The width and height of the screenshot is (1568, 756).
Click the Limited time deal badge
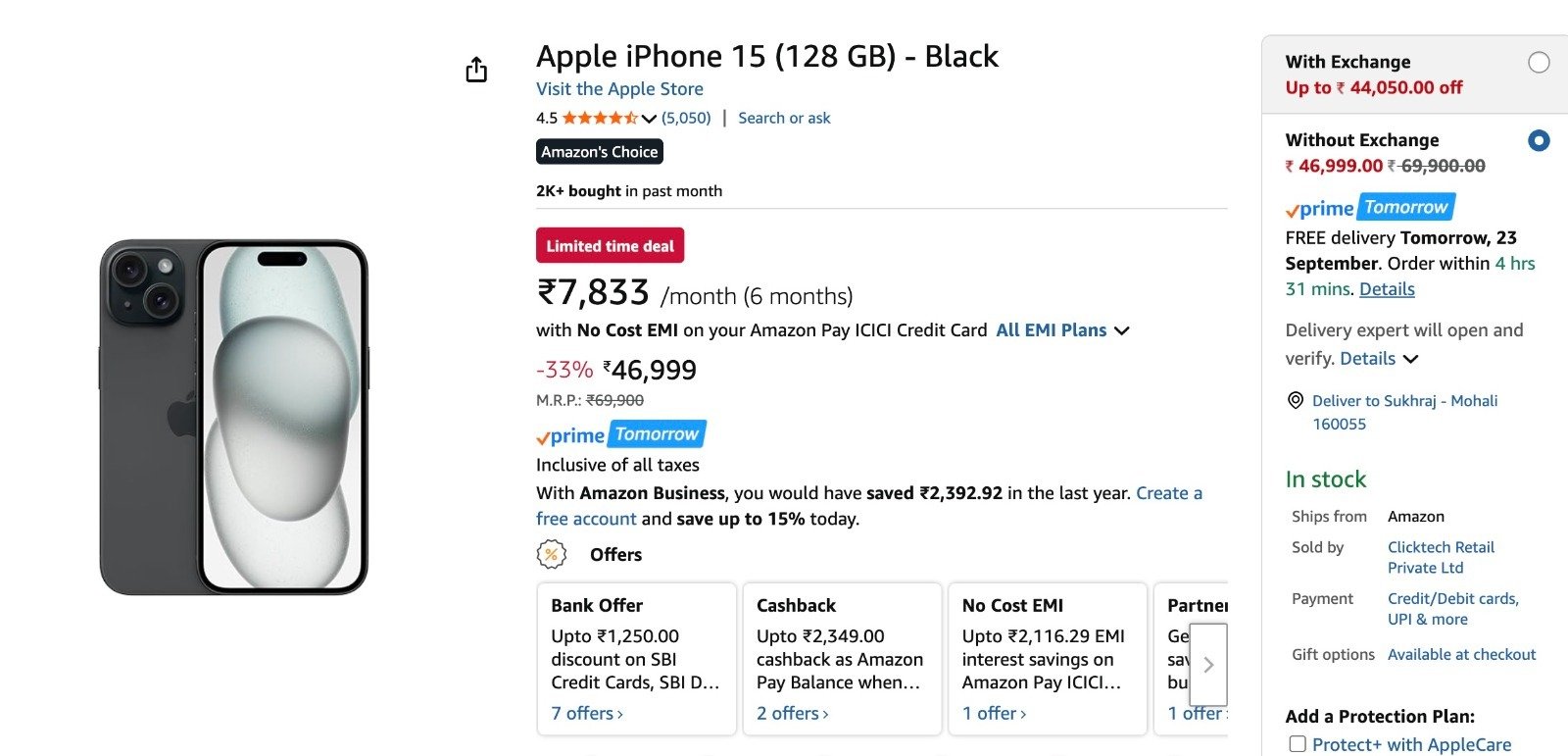(x=610, y=246)
